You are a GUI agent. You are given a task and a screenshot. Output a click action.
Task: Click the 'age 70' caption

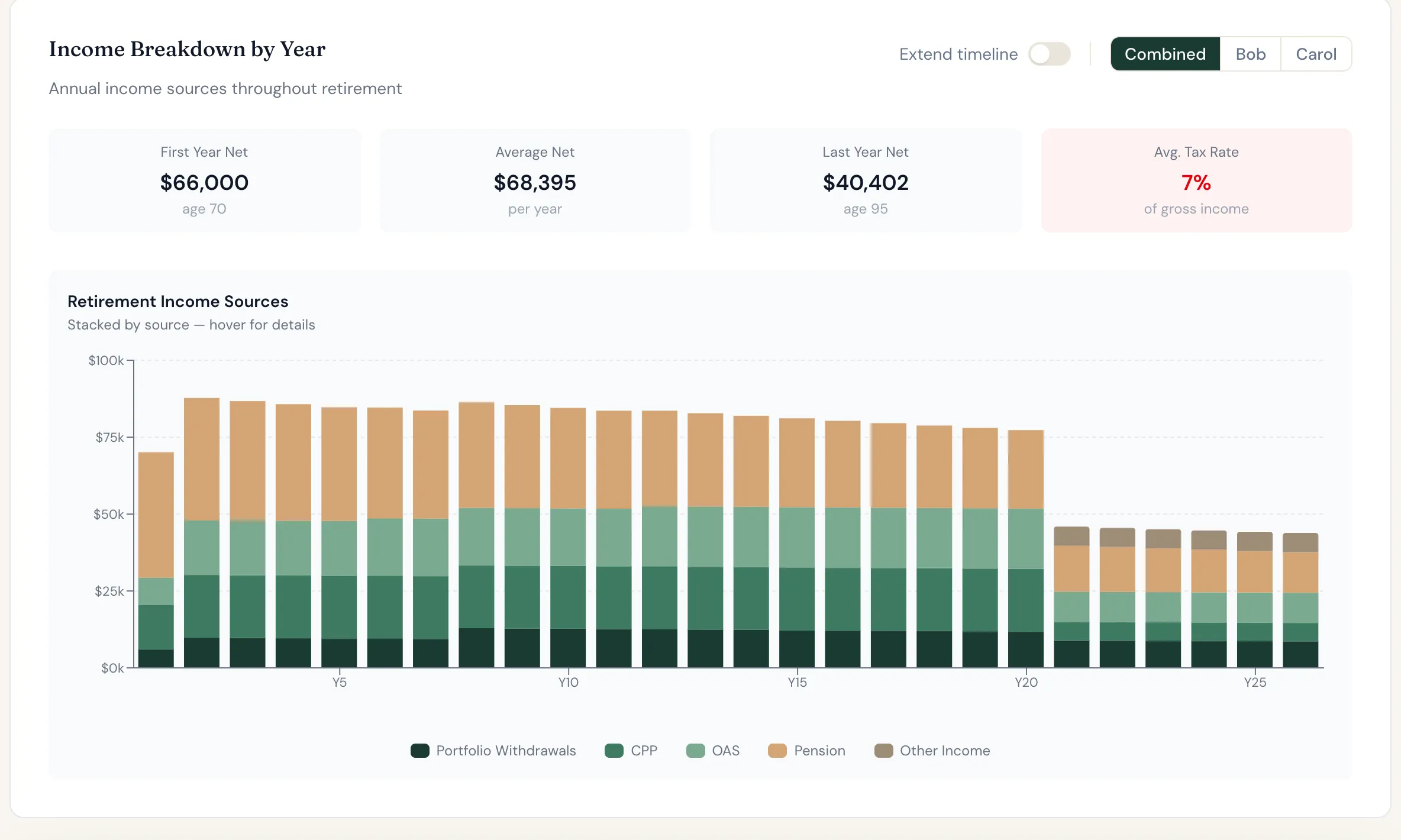(x=204, y=209)
